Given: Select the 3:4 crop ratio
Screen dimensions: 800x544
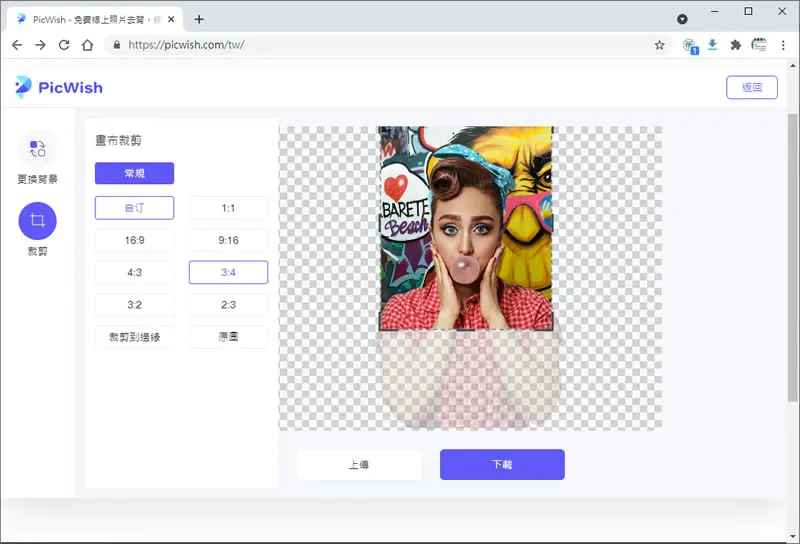Looking at the screenshot, I should [x=228, y=272].
